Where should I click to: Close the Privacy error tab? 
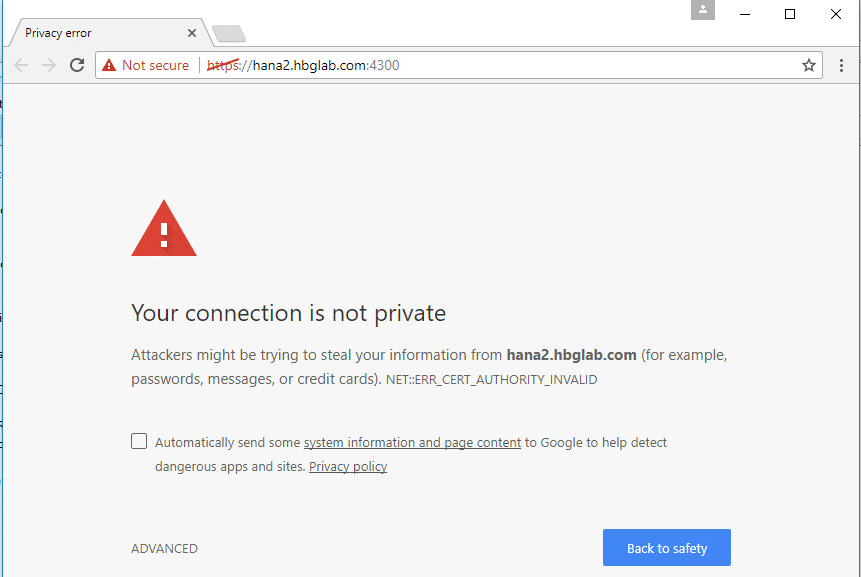[192, 33]
